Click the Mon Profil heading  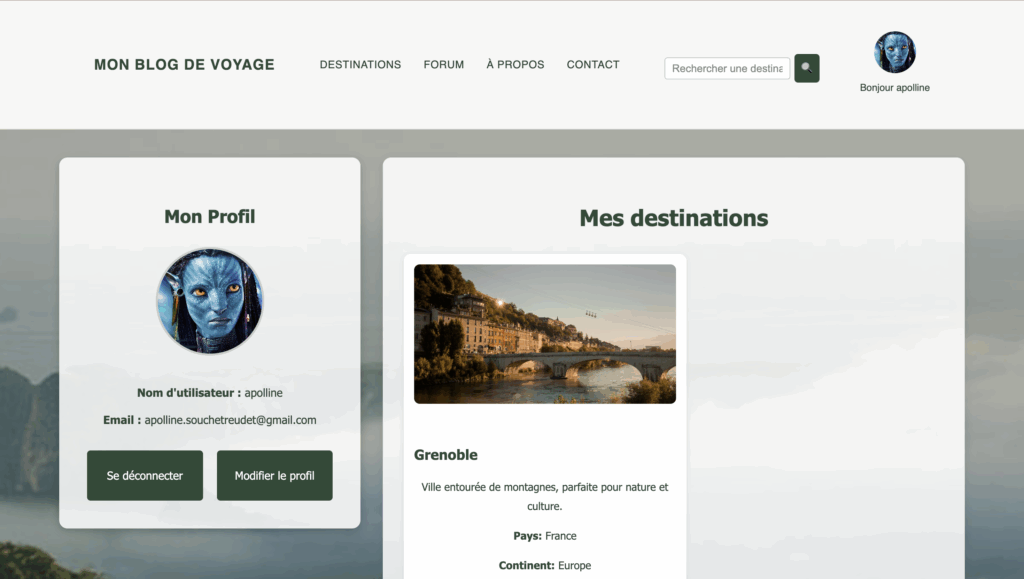tap(210, 217)
